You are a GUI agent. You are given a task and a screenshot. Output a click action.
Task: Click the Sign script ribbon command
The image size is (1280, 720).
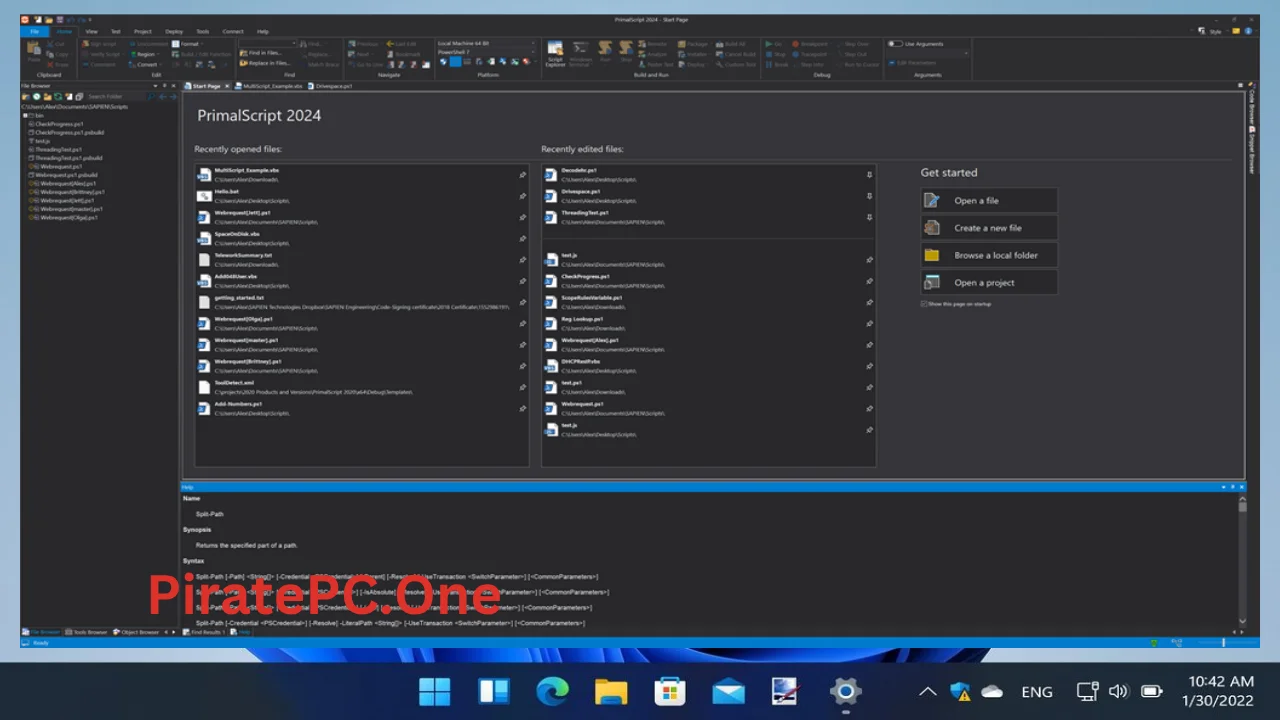(x=99, y=44)
